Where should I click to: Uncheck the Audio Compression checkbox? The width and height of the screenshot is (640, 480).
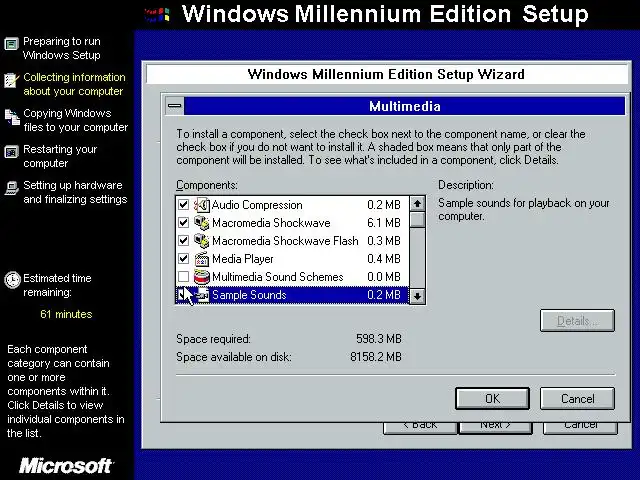point(183,204)
